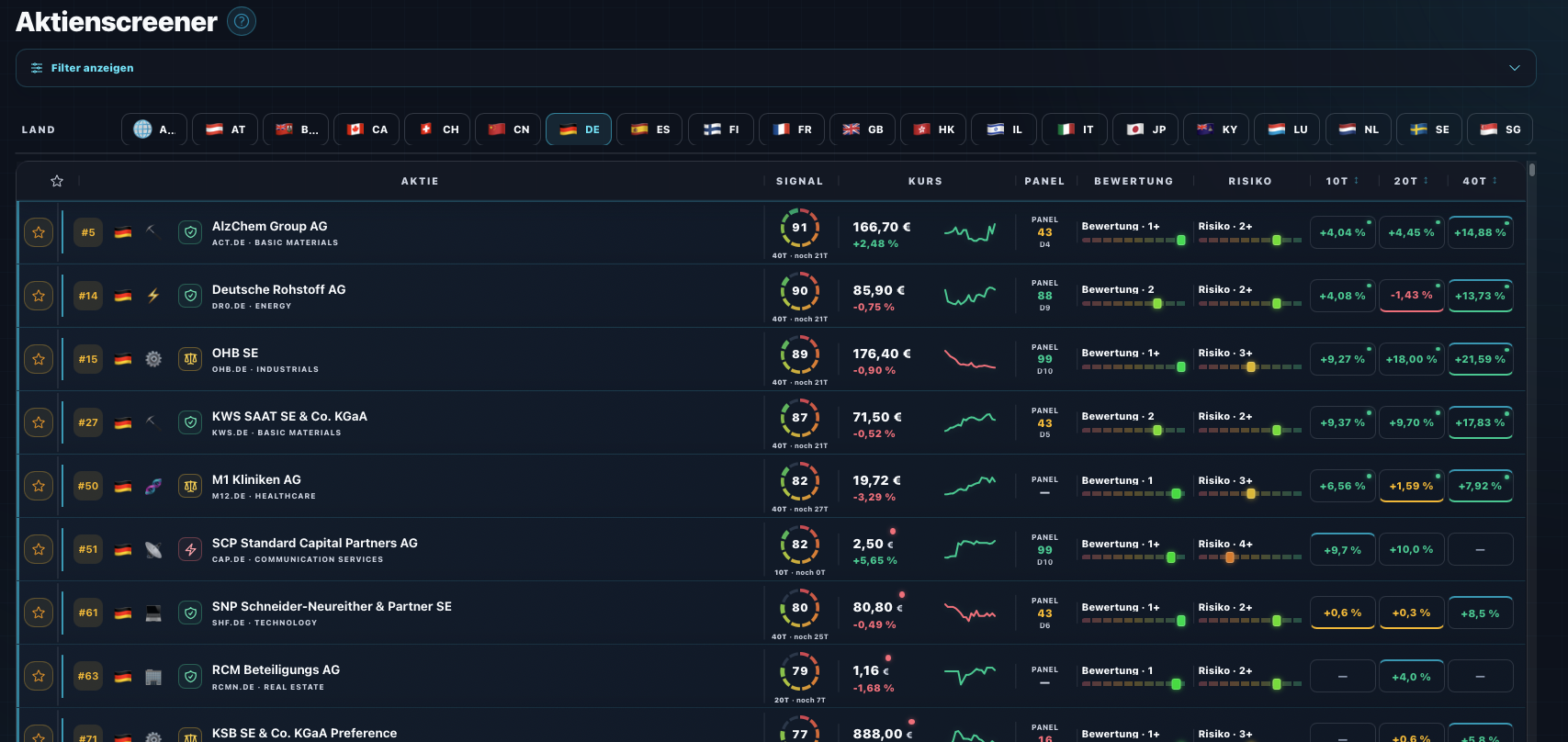
Task: Click the real estate icon for RCM Beteiligungs
Action: pyautogui.click(x=153, y=677)
